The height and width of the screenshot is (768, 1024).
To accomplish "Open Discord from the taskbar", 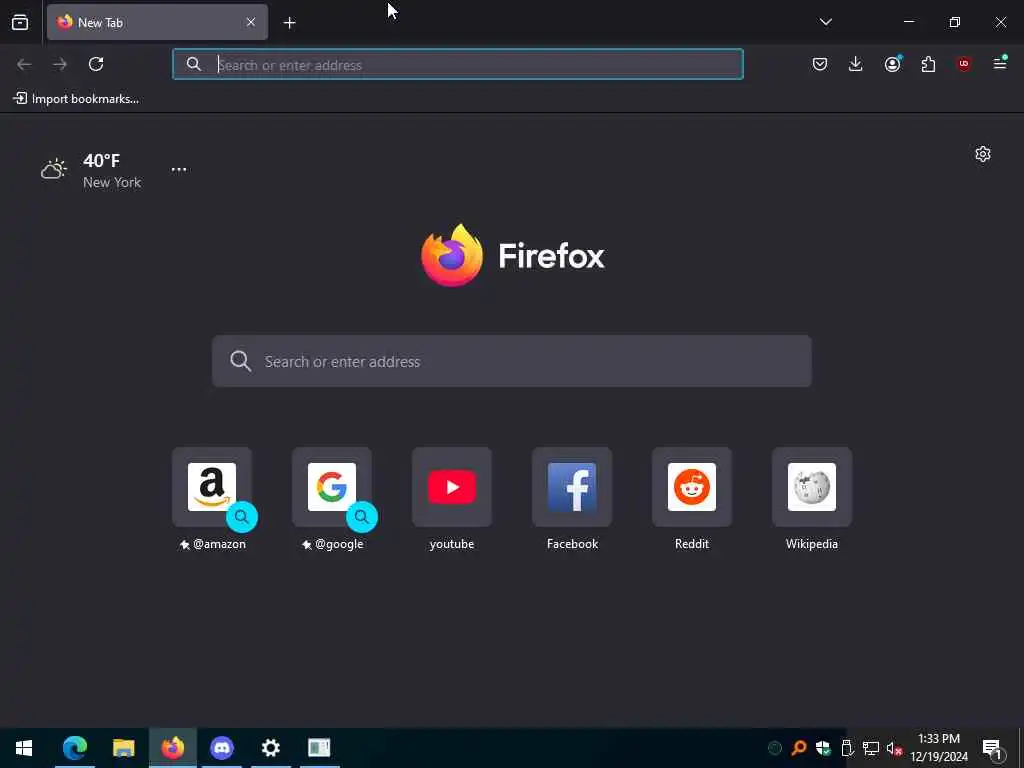I will tap(222, 748).
